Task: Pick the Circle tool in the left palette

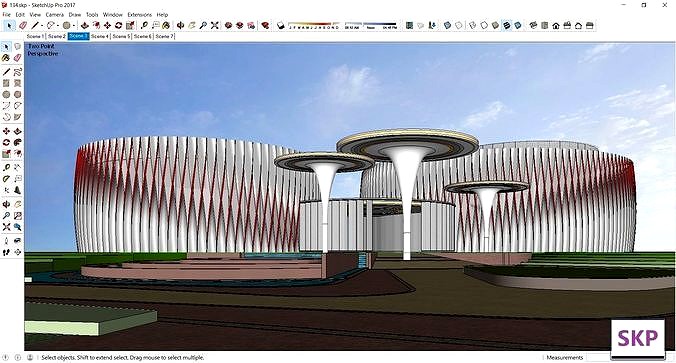Action: click(x=6, y=94)
